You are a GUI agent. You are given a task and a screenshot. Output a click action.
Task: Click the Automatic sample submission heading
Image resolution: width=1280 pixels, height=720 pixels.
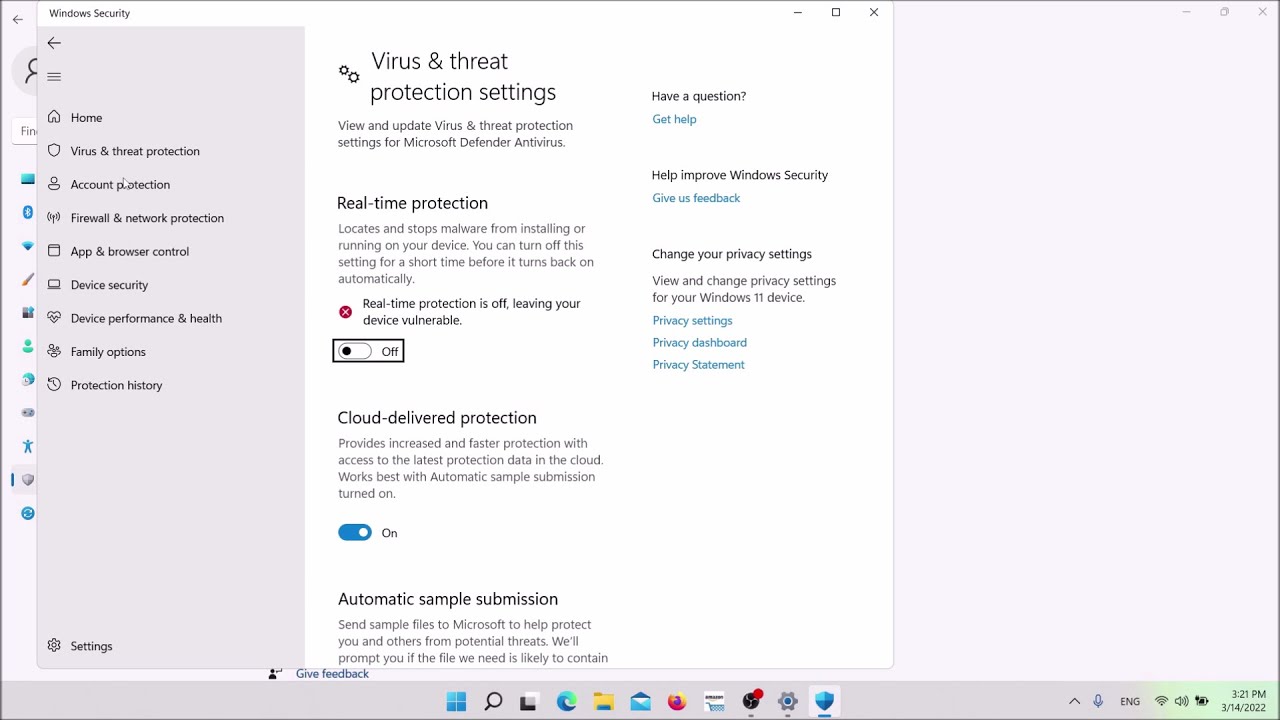click(448, 599)
